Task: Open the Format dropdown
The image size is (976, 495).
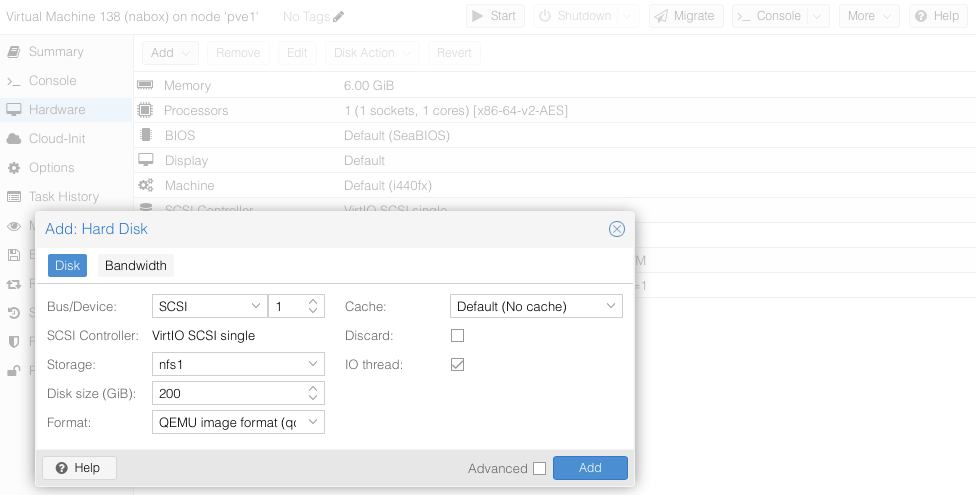Action: (x=312, y=422)
